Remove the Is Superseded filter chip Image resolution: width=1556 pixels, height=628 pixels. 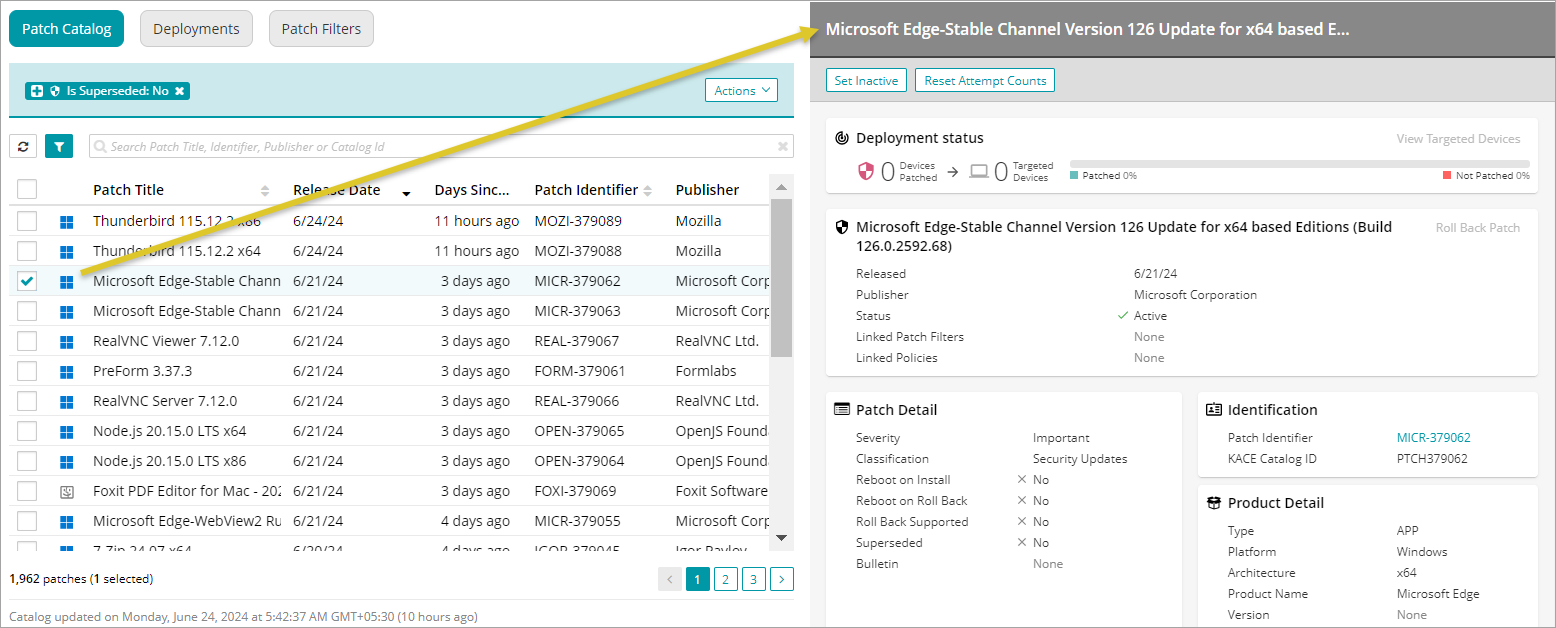point(180,91)
